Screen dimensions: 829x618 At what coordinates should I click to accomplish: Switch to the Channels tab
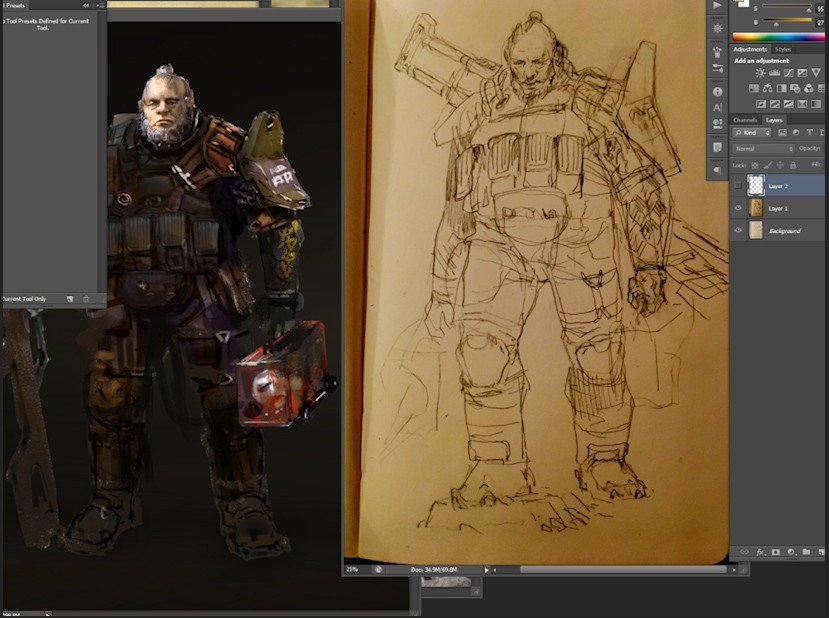(x=745, y=120)
